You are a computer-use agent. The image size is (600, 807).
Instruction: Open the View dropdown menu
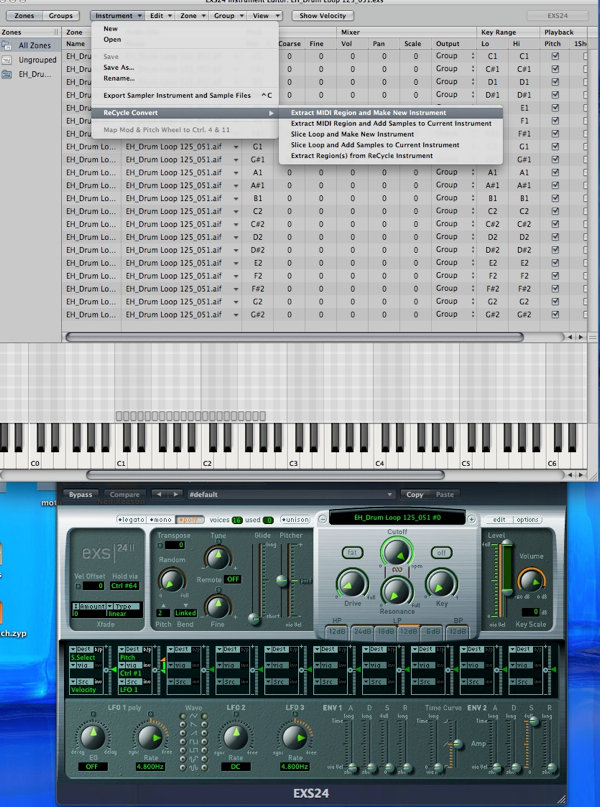tap(266, 16)
